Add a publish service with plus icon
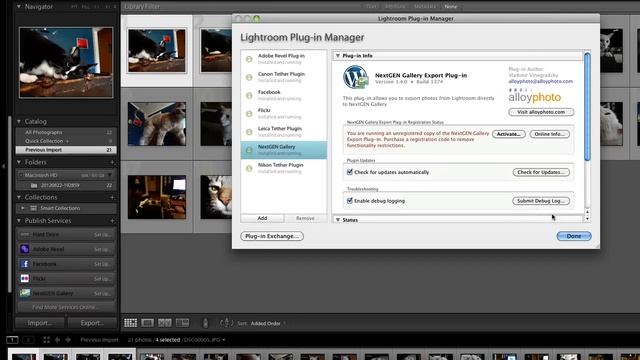The image size is (640, 360). (112, 221)
